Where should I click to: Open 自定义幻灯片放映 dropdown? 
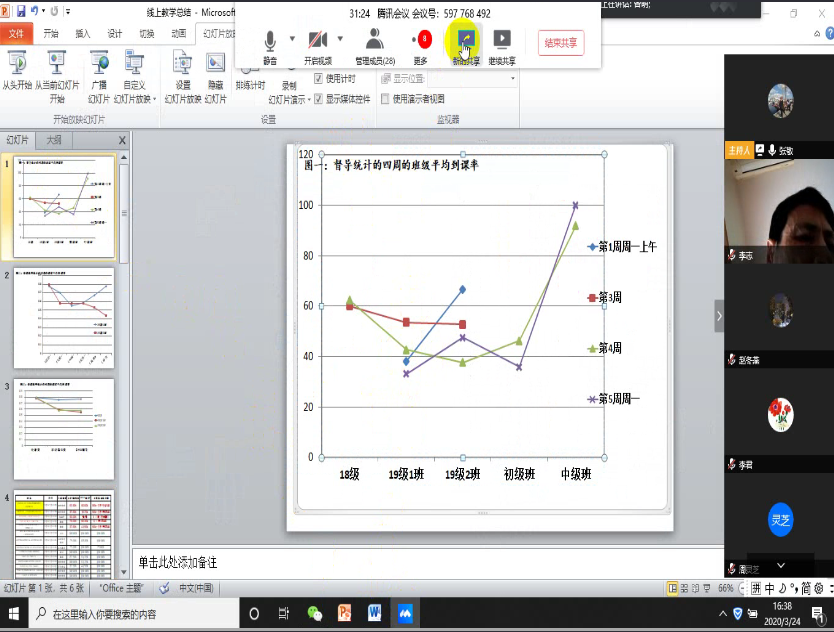[134, 78]
